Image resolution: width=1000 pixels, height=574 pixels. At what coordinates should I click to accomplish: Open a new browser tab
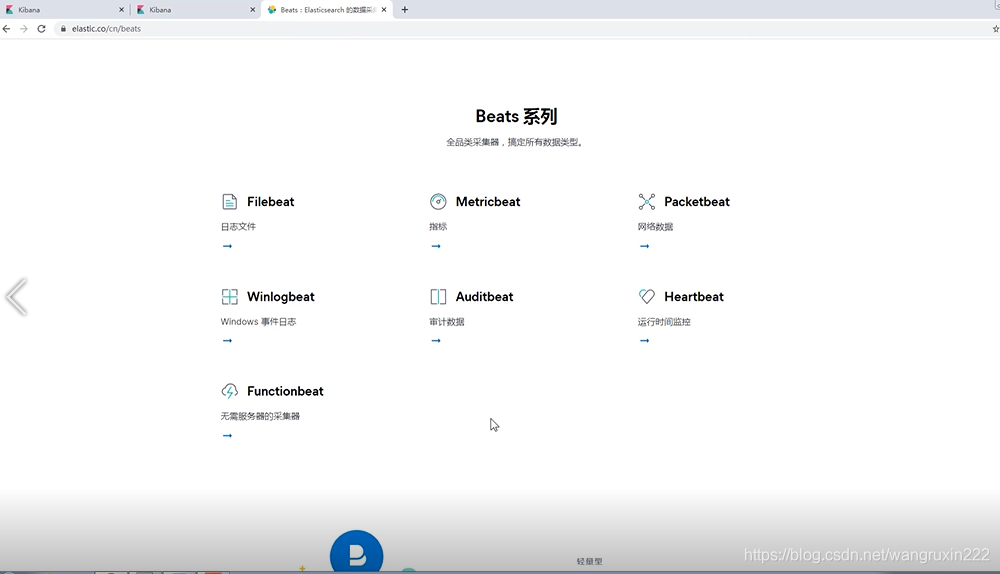(404, 10)
